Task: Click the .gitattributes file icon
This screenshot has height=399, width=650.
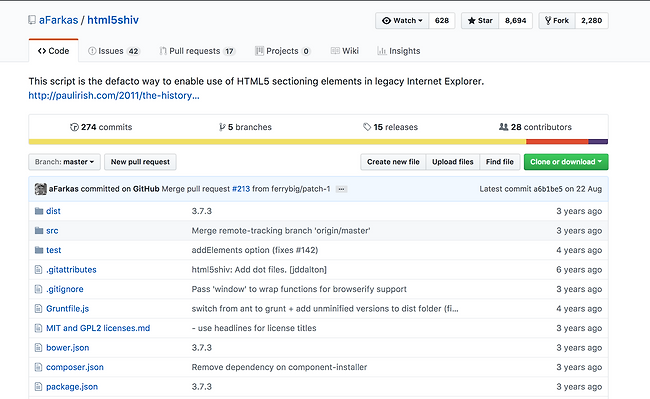Action: pos(39,270)
